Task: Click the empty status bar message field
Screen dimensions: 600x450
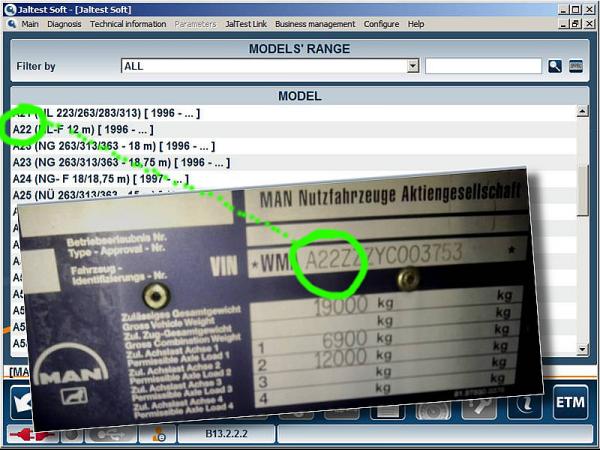Action: (x=435, y=434)
